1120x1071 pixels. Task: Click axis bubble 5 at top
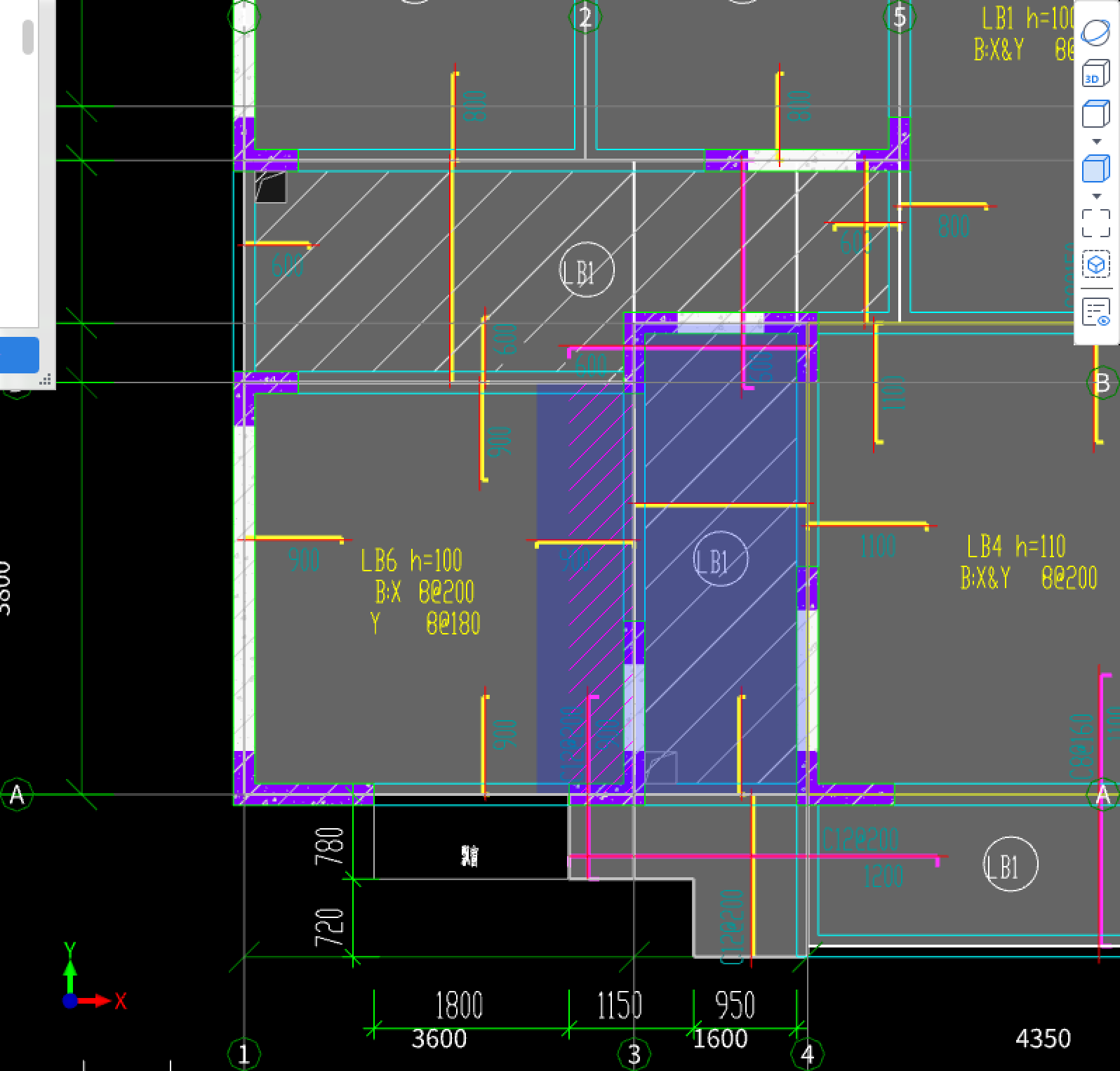click(x=900, y=16)
